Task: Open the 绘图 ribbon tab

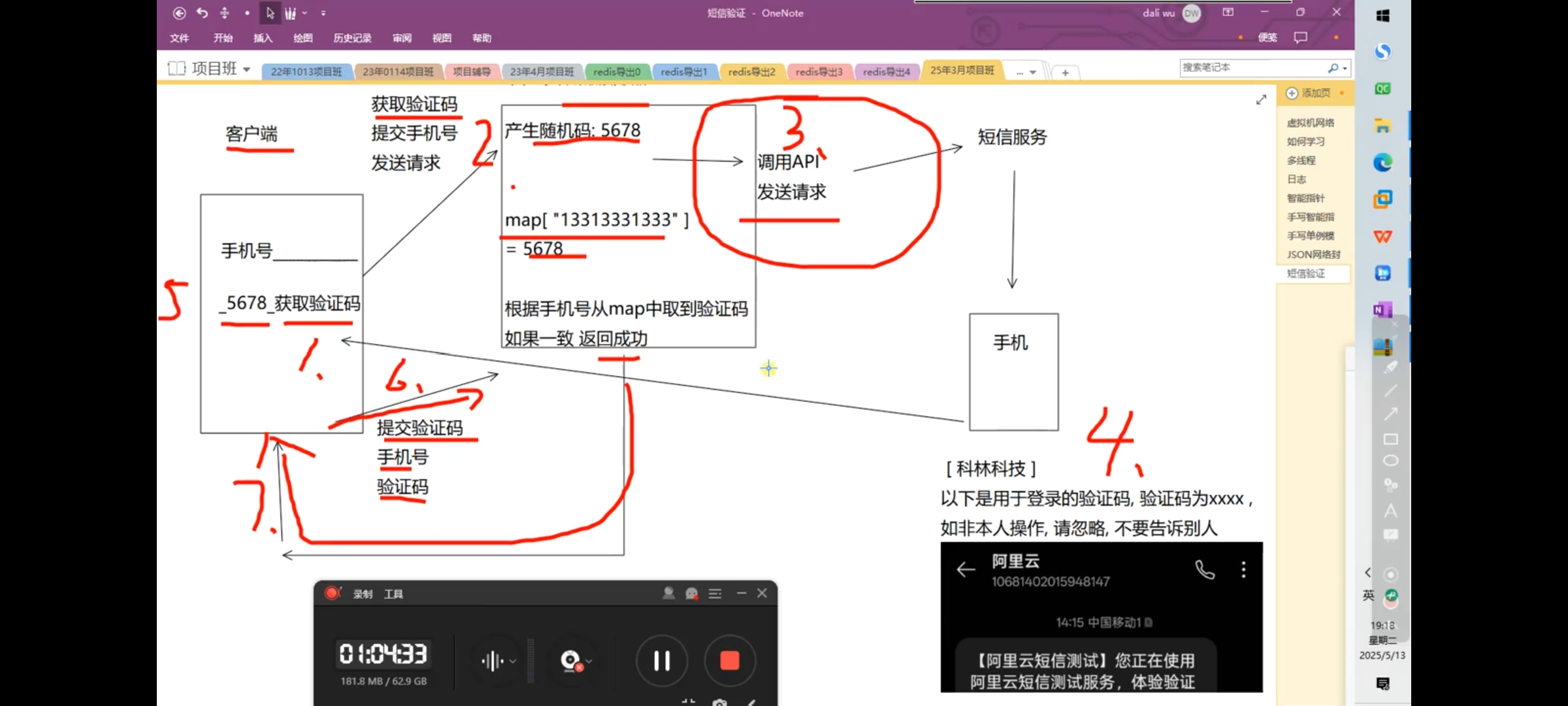Action: click(302, 38)
